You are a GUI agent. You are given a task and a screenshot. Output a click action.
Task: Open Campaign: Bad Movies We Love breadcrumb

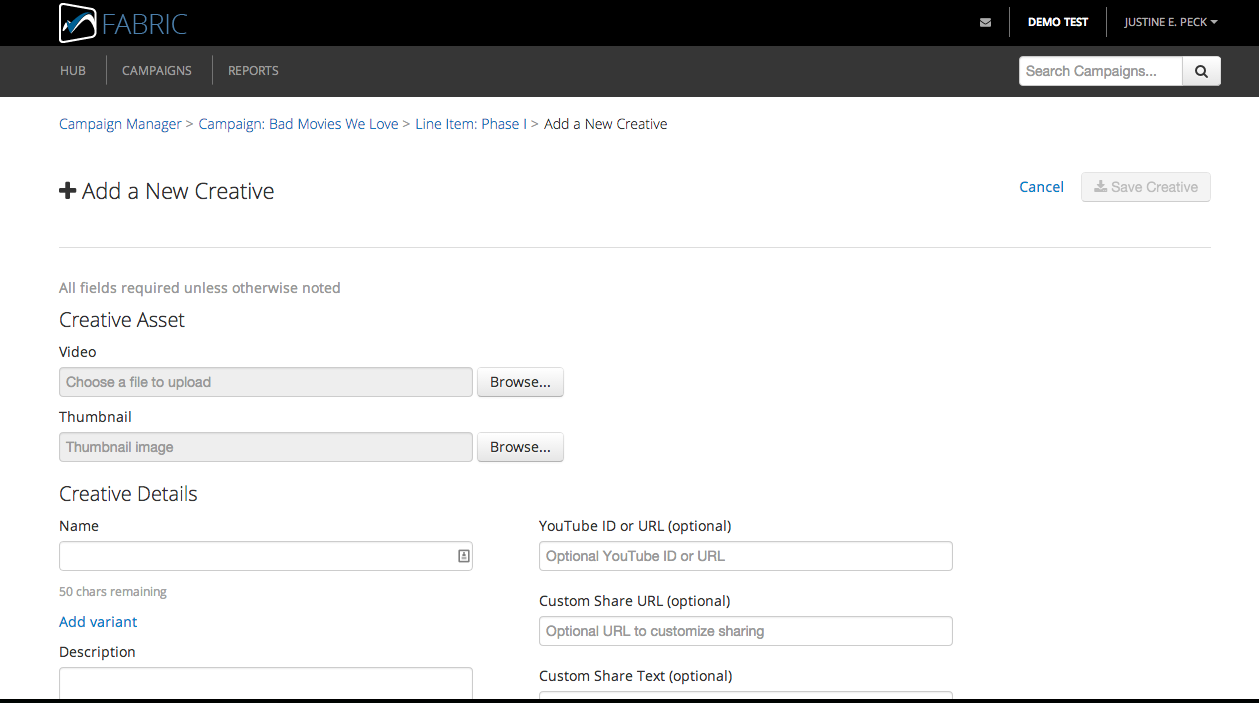pos(298,124)
